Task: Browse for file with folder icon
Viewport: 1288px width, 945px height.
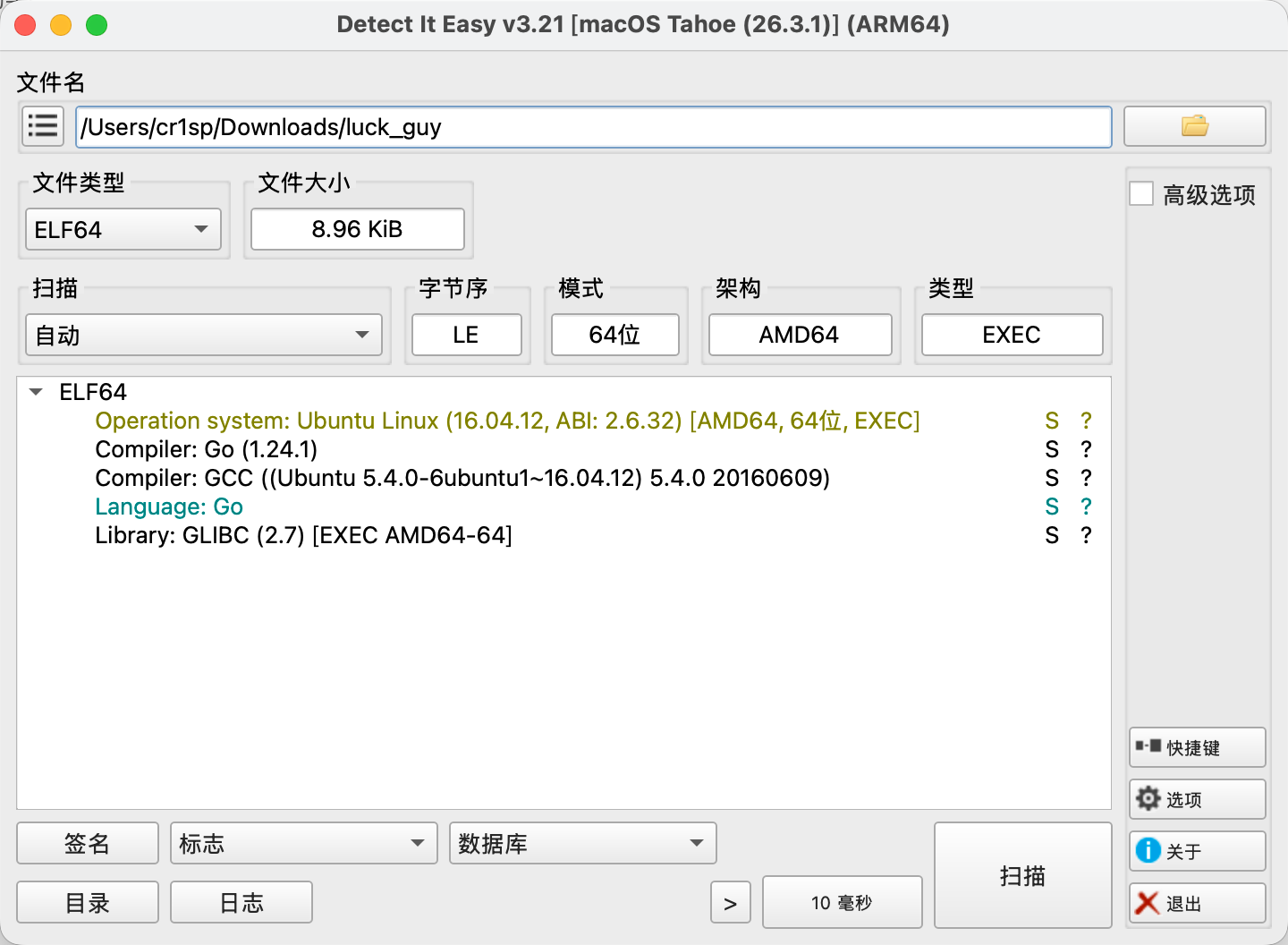Action: click(x=1194, y=126)
